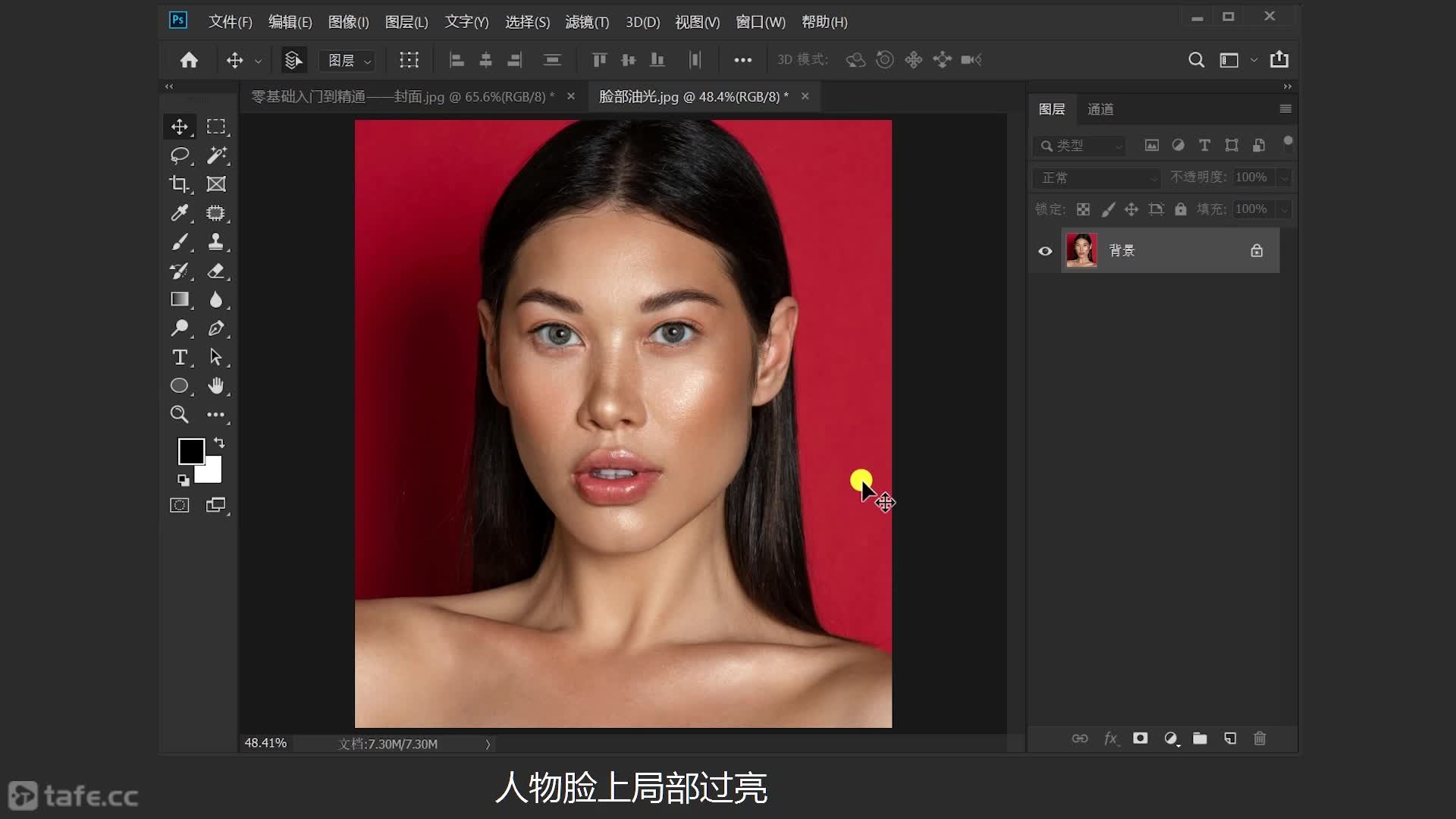The image size is (1456, 819).
Task: Select the Eyedropper tool
Action: [180, 213]
